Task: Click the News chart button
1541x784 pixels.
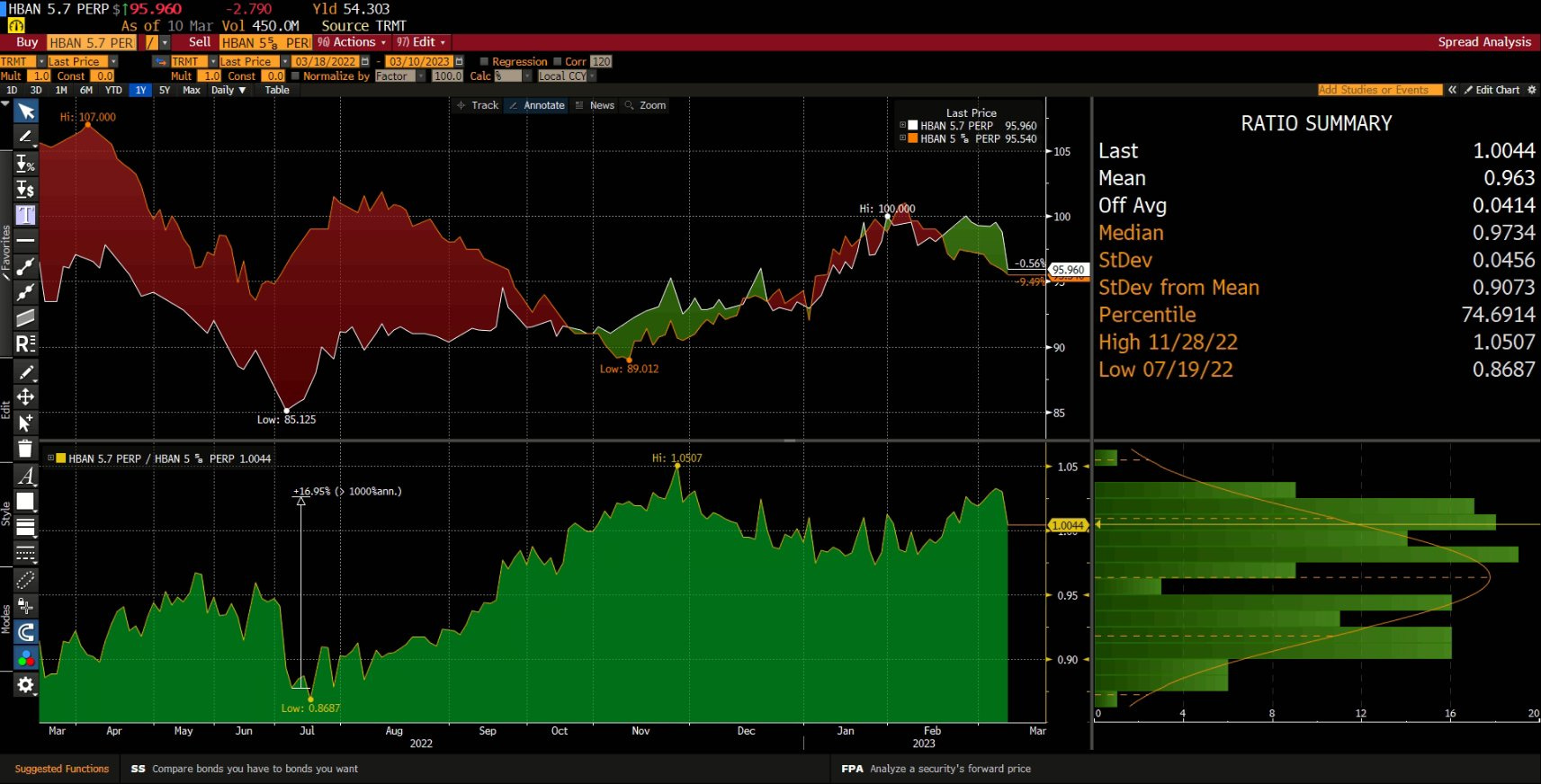Action: click(x=595, y=105)
